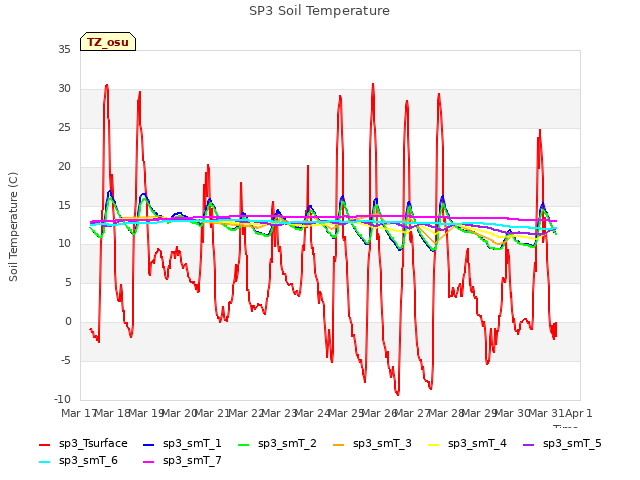Click the blue sp3_smT_1 legend swatch
The width and height of the screenshot is (640, 480).
149,444
